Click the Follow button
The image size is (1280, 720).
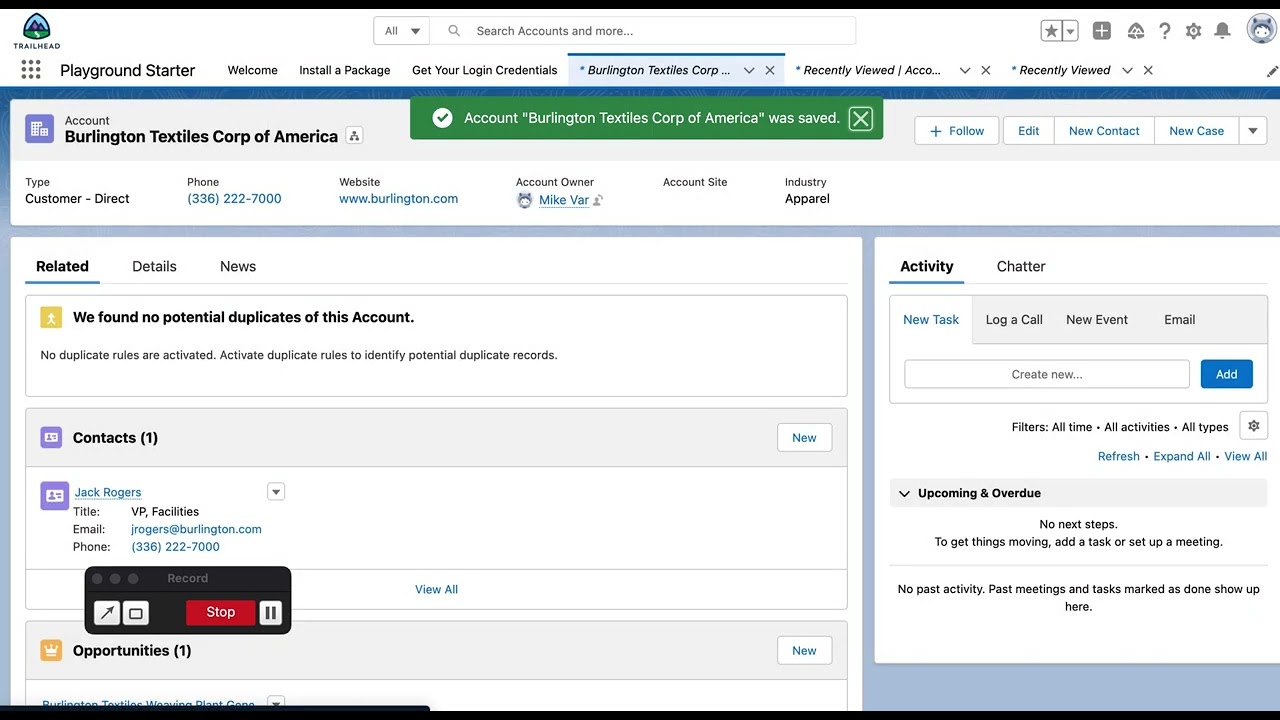(x=957, y=131)
